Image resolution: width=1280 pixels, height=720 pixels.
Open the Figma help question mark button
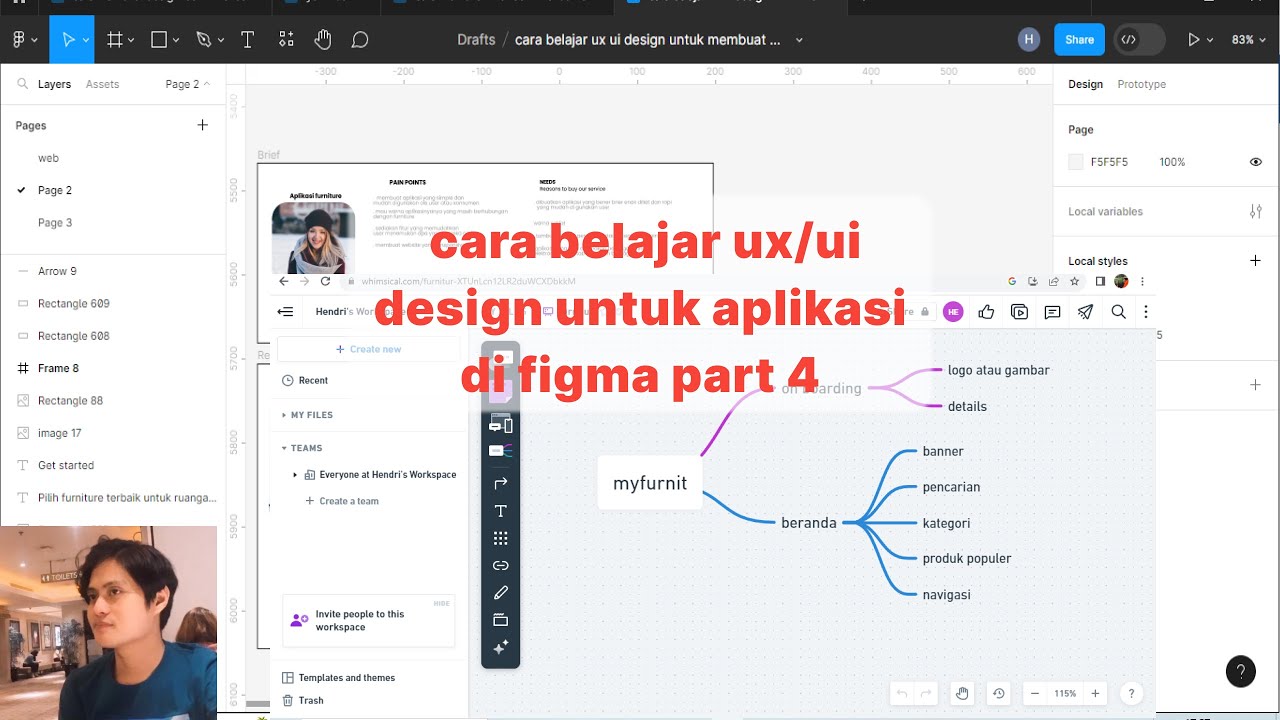pyautogui.click(x=1241, y=671)
